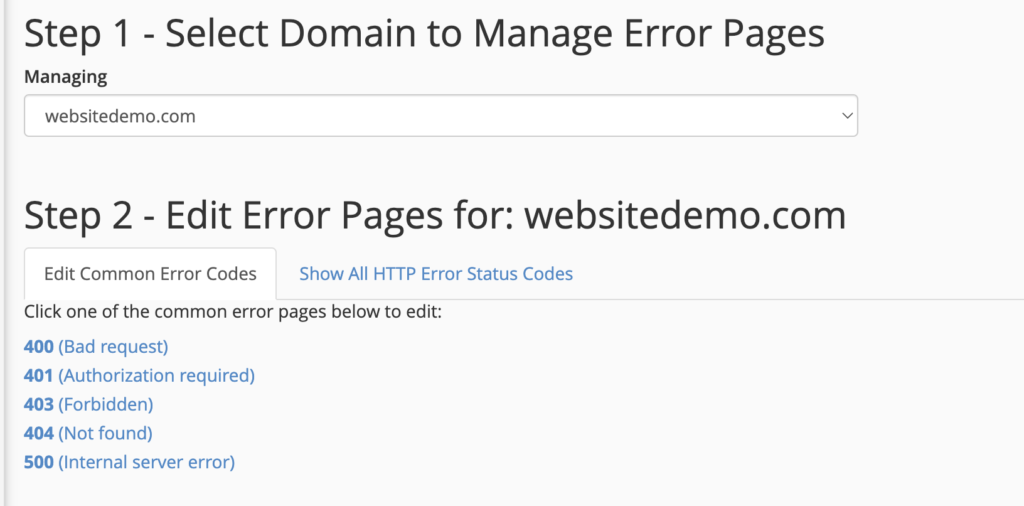Click websitedemo.com text in the dropdown

pos(120,116)
